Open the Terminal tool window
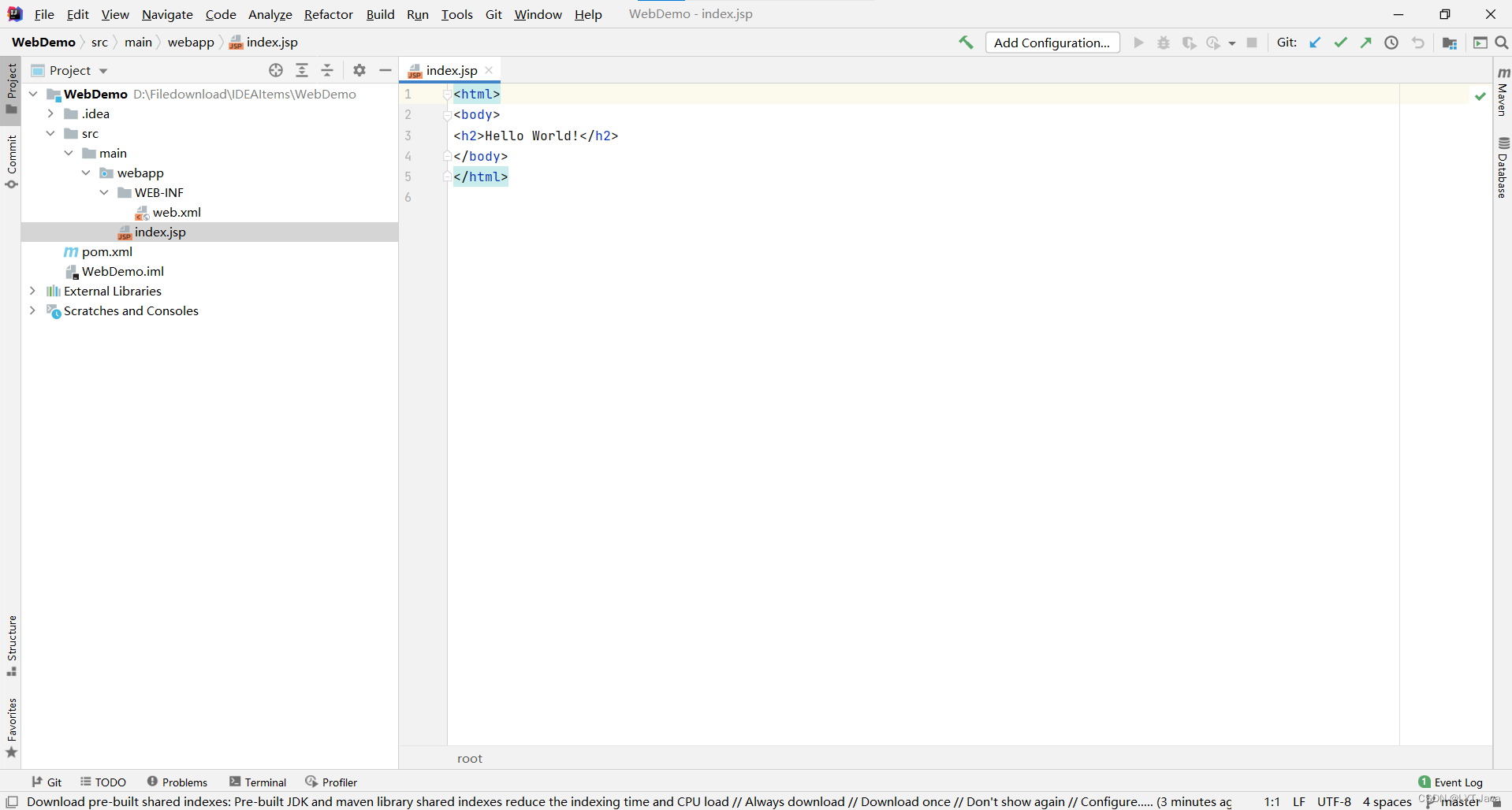Image resolution: width=1512 pixels, height=810 pixels. point(258,782)
